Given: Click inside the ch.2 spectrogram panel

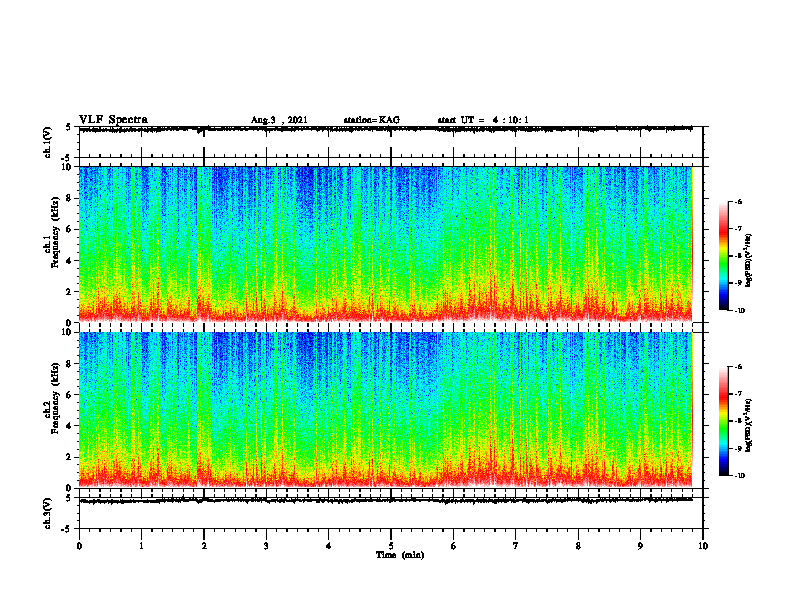Looking at the screenshot, I should (x=385, y=410).
